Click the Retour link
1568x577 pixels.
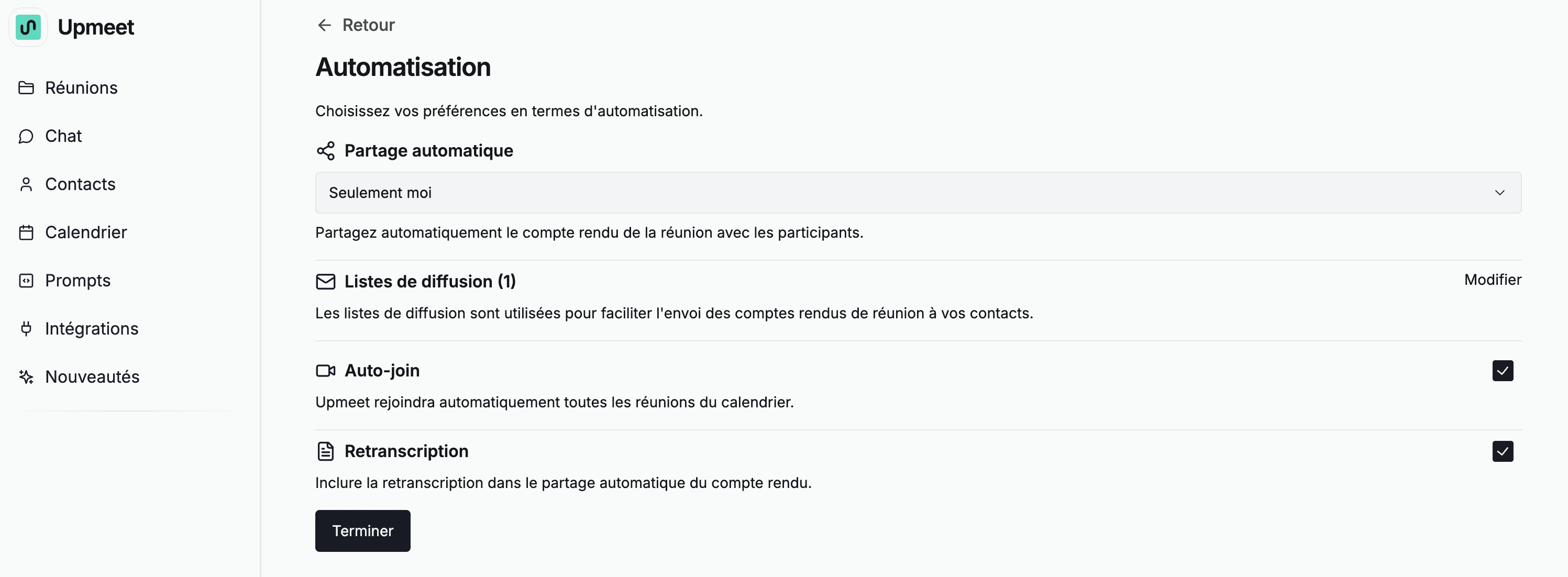point(356,25)
